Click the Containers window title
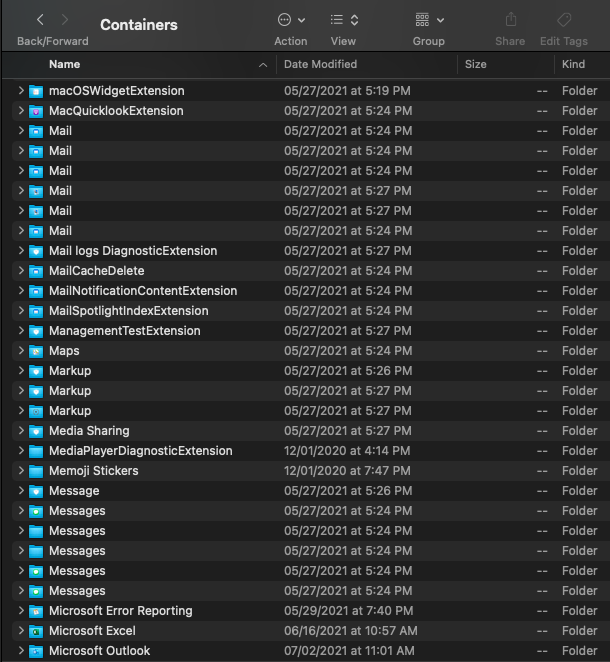Image resolution: width=610 pixels, height=662 pixels. coord(139,25)
